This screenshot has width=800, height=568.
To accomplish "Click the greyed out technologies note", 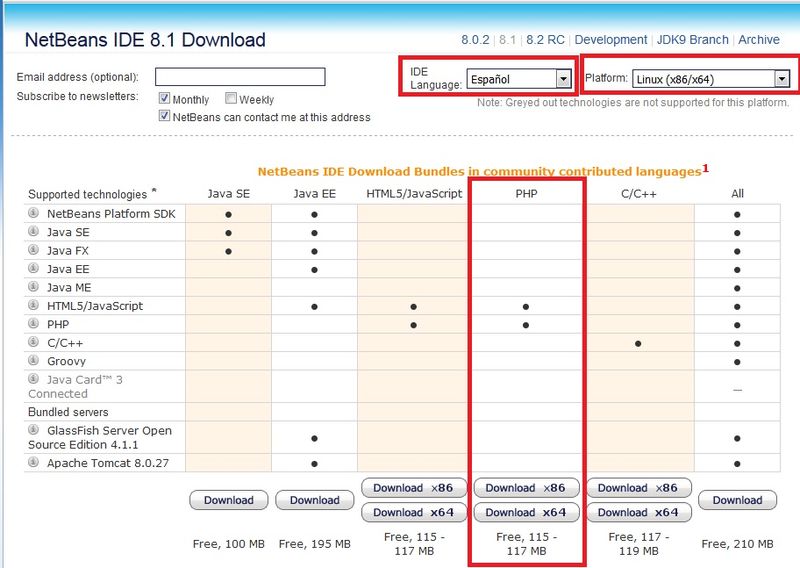I will click(x=633, y=103).
